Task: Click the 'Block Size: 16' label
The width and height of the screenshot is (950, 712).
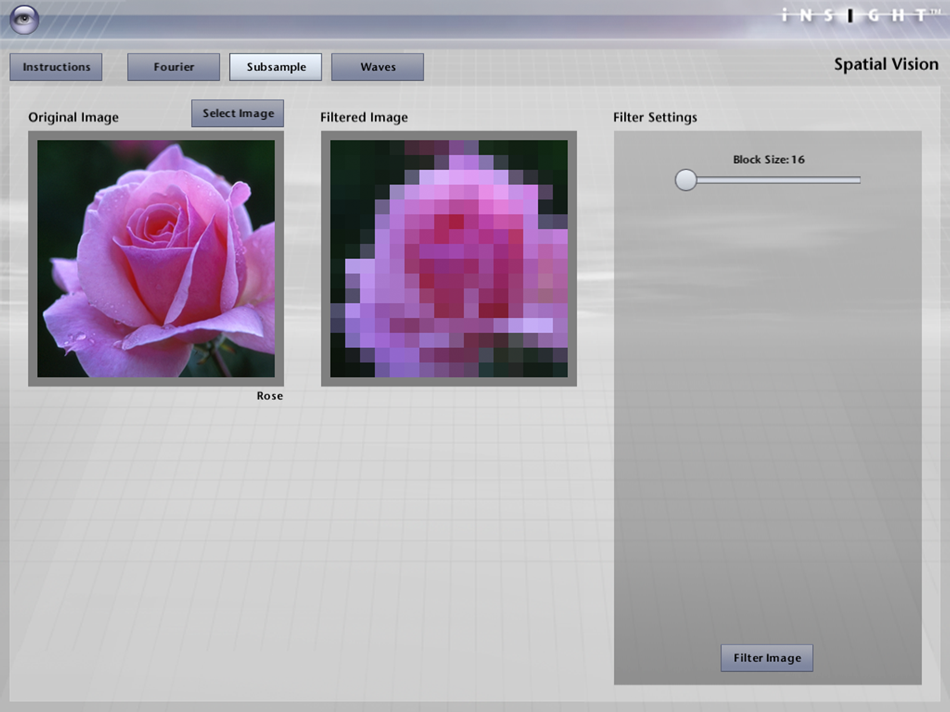Action: [768, 159]
